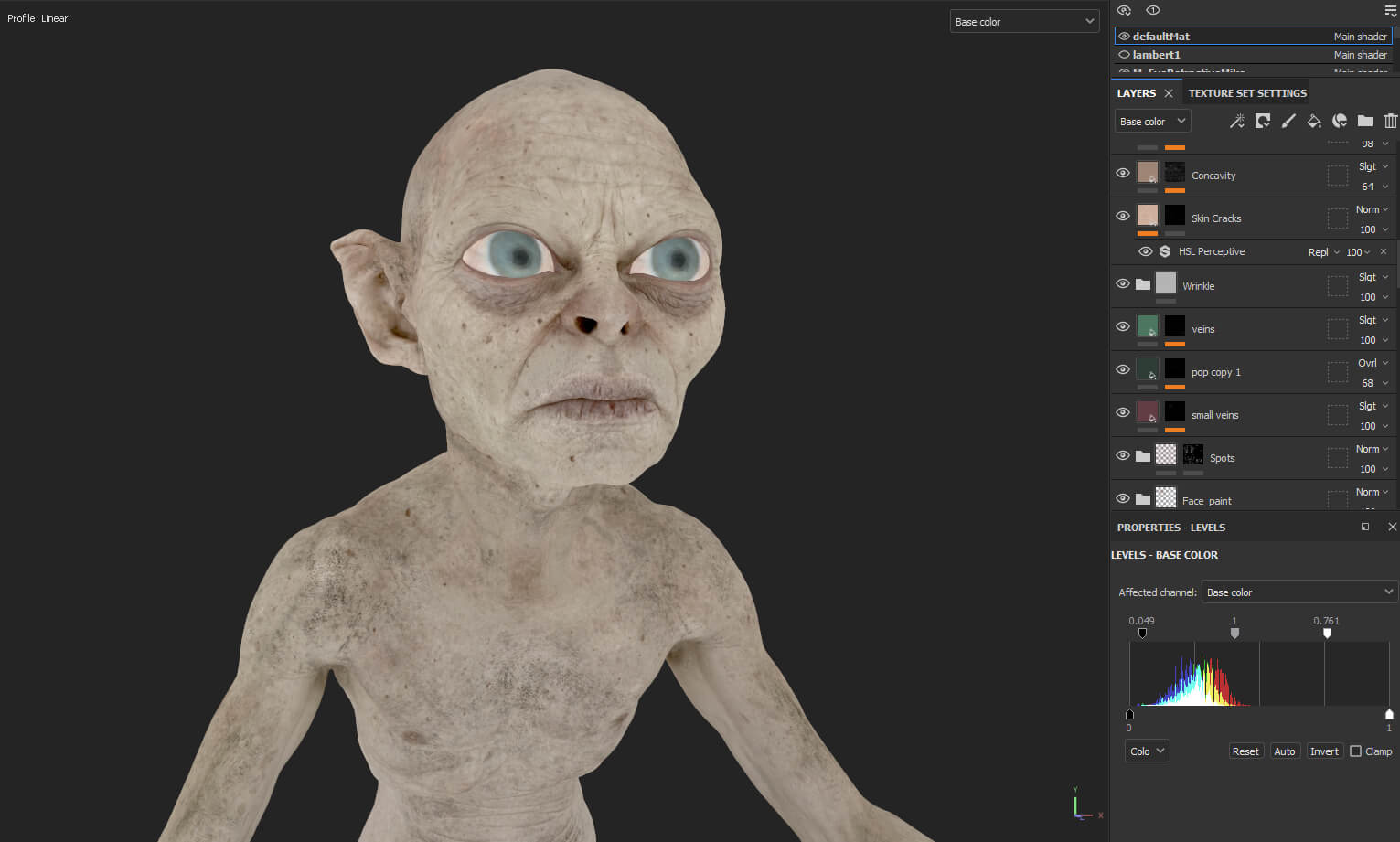
Task: Hide the Skin Cracks layer
Action: [1123, 216]
